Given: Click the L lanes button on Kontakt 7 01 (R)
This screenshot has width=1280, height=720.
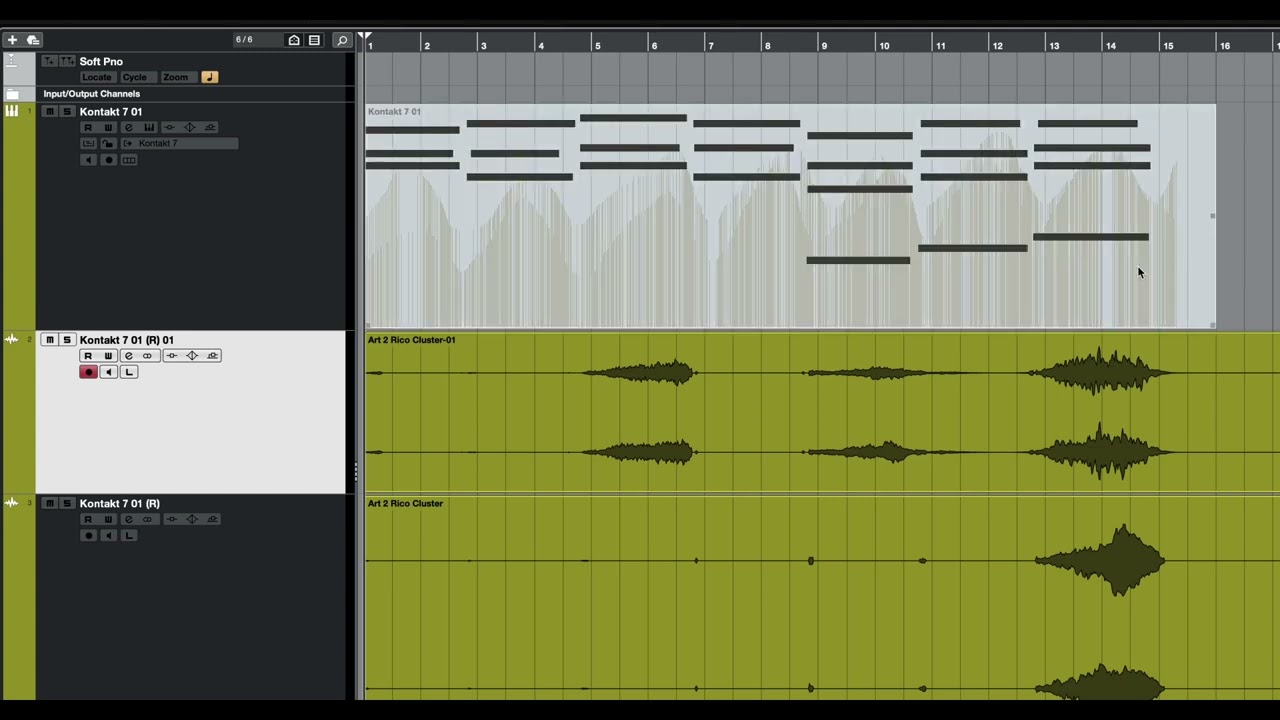Looking at the screenshot, I should tap(129, 536).
